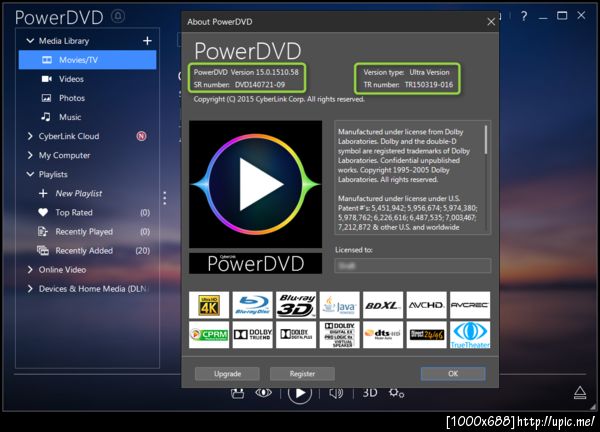
Task: Click the Ultra HD 4K logo
Action: pyautogui.click(x=209, y=305)
